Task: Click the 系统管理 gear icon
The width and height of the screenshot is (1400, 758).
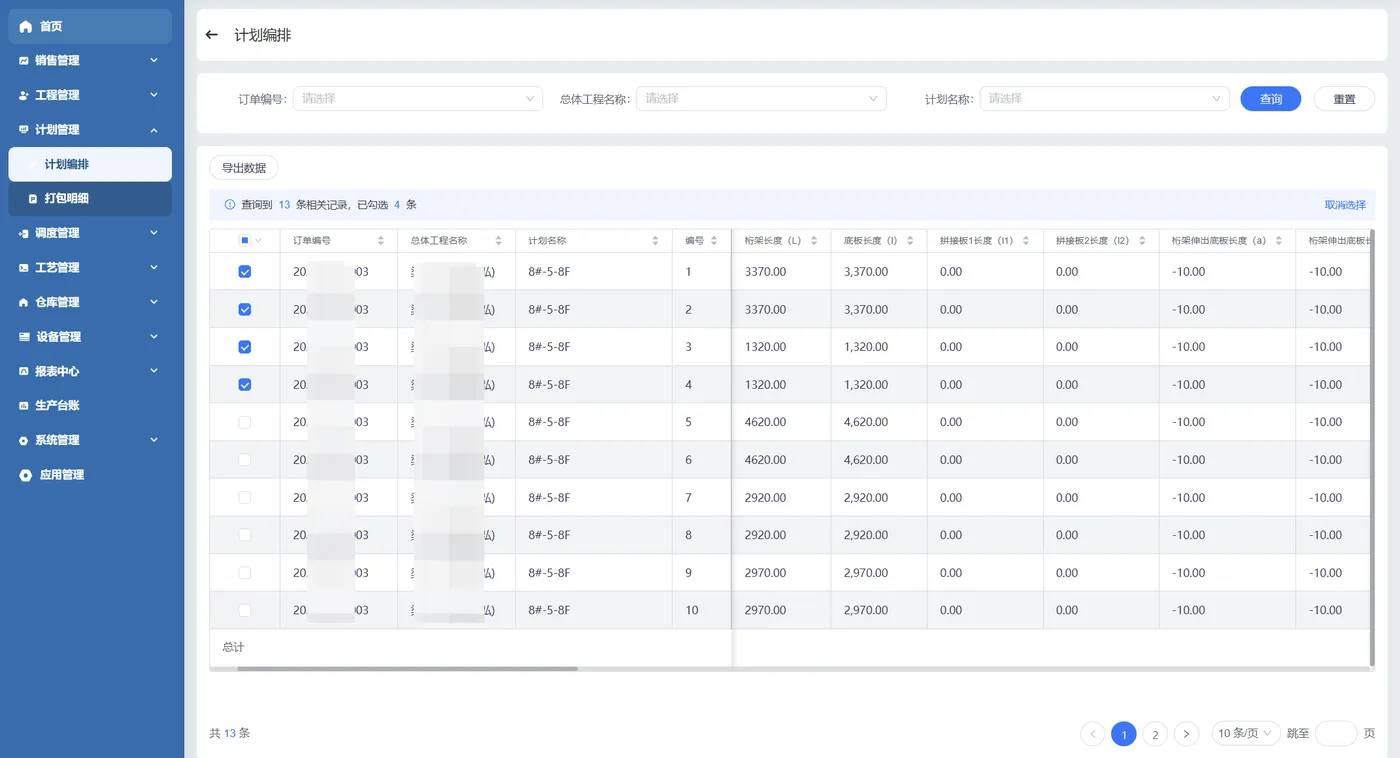Action: [24, 441]
